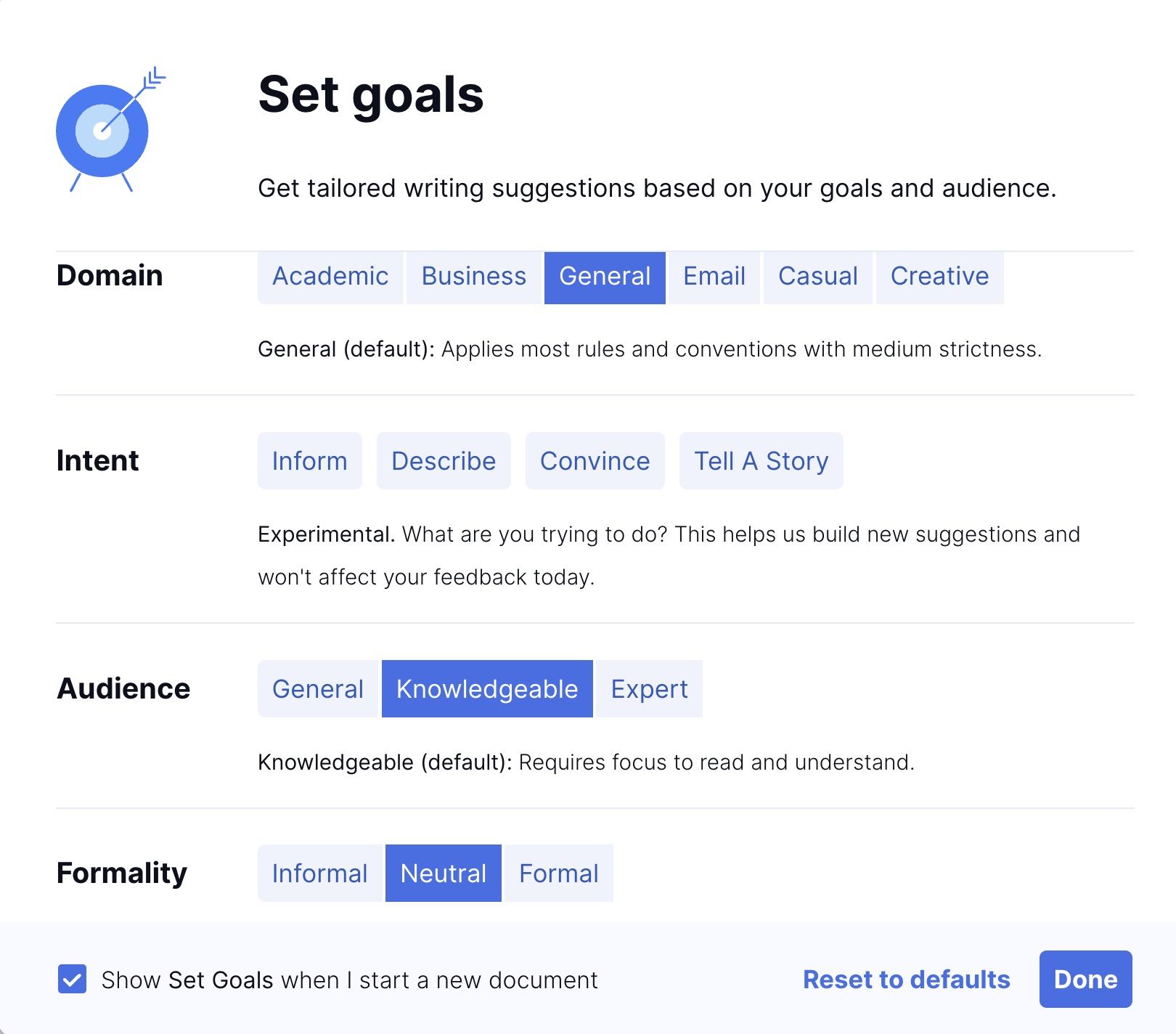1176x1034 pixels.
Task: Choose the Convince intent
Action: click(x=595, y=460)
